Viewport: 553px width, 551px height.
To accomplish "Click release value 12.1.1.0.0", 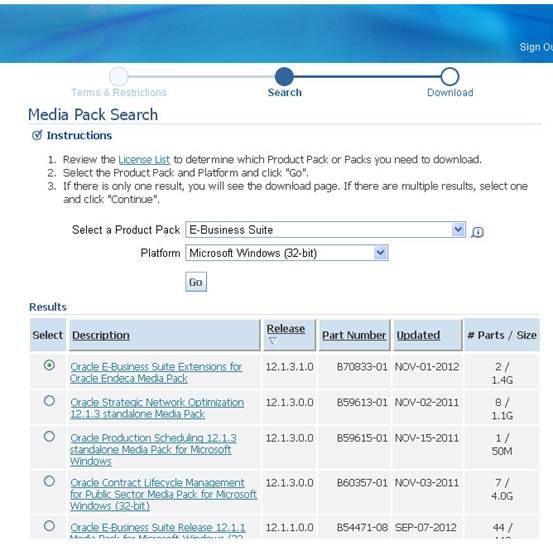I will pyautogui.click(x=290, y=527).
